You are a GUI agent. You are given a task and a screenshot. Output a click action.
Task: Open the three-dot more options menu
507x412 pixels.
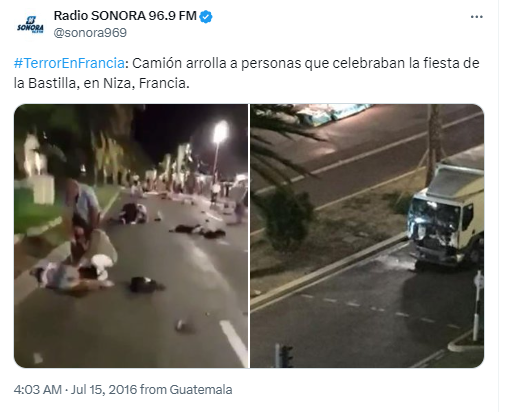pos(476,17)
